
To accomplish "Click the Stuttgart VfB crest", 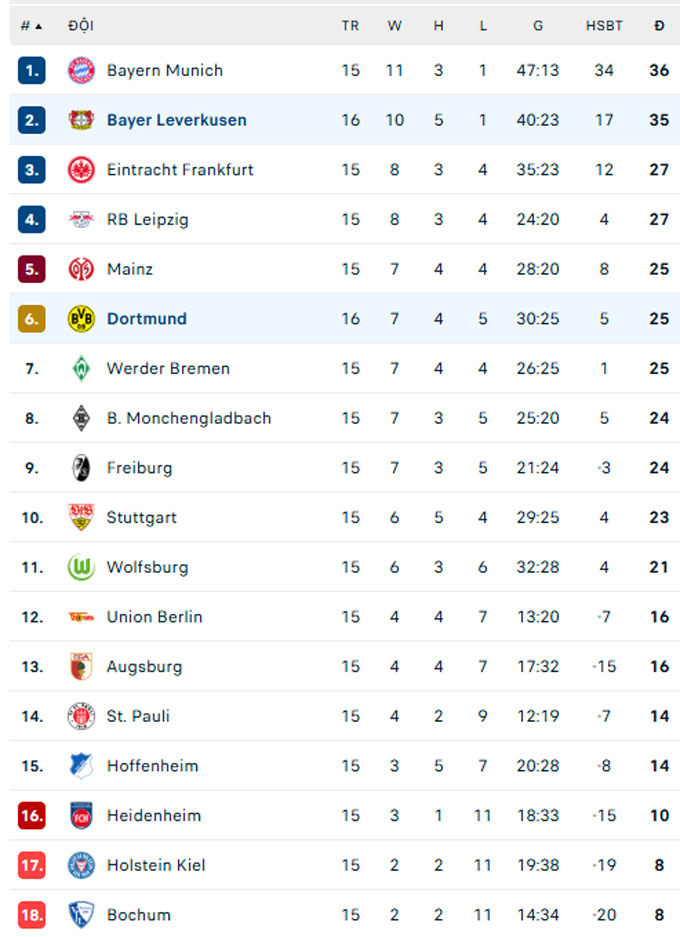I will tap(81, 518).
